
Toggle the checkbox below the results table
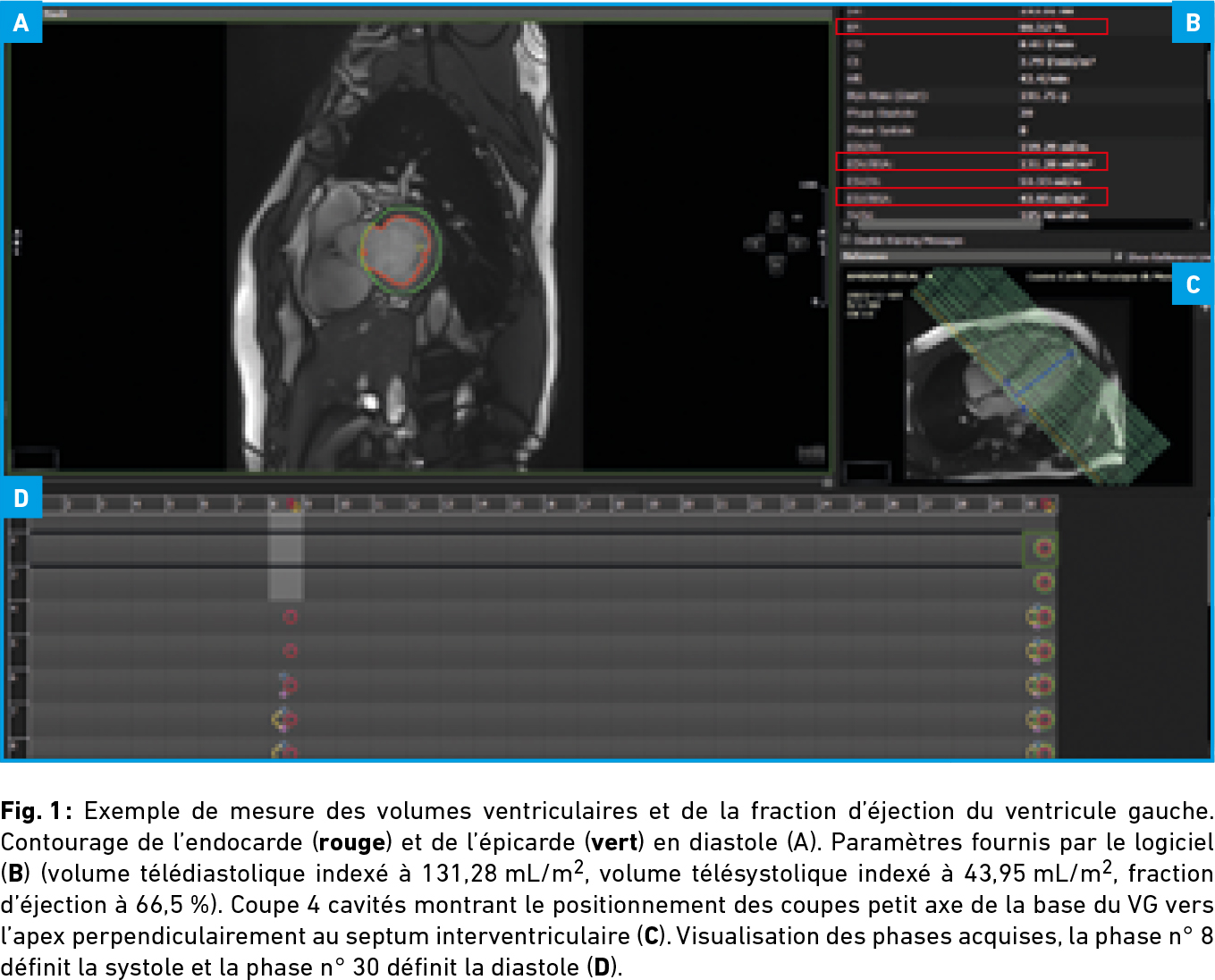(x=846, y=241)
